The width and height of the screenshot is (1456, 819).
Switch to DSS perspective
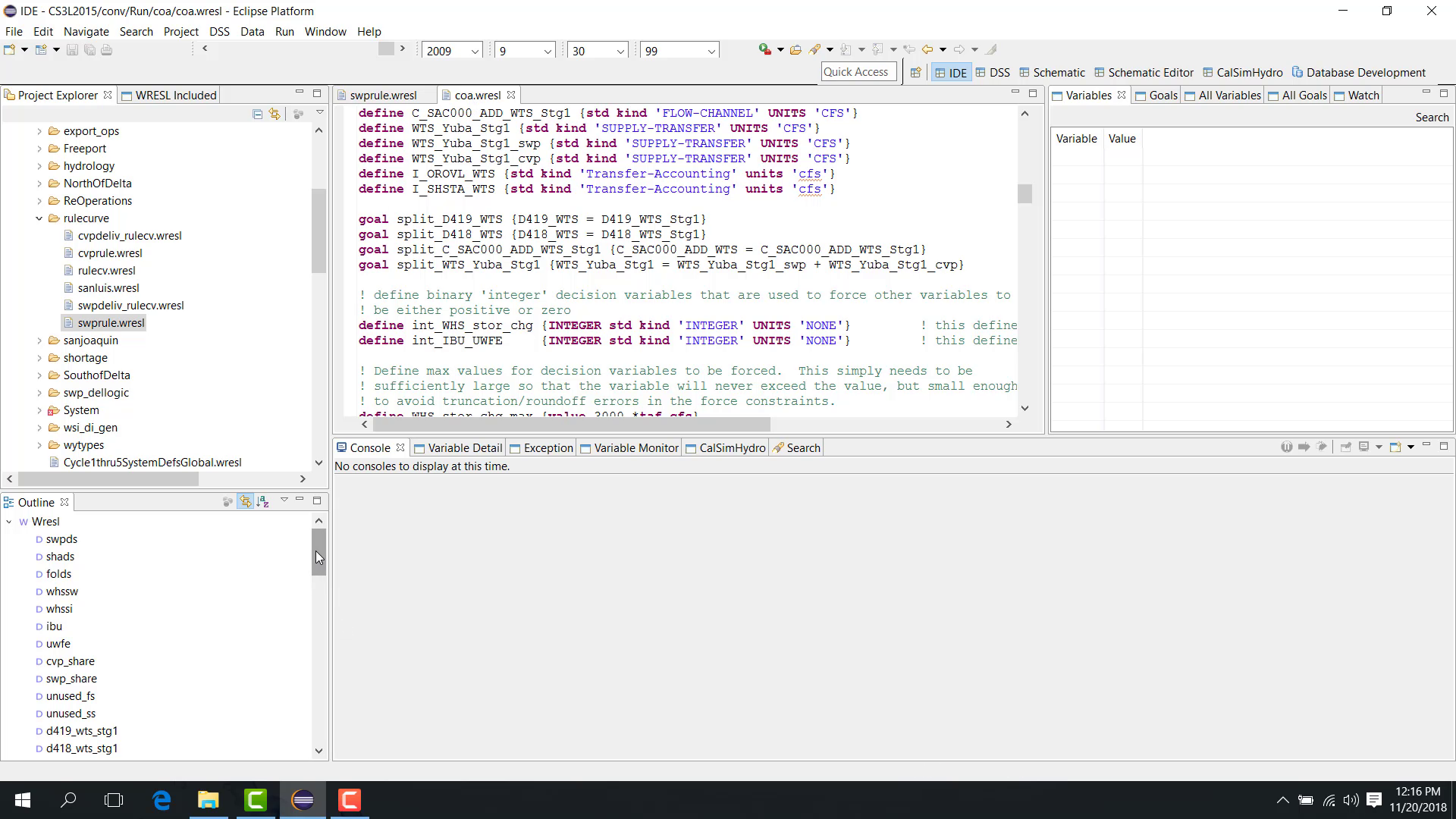[993, 73]
